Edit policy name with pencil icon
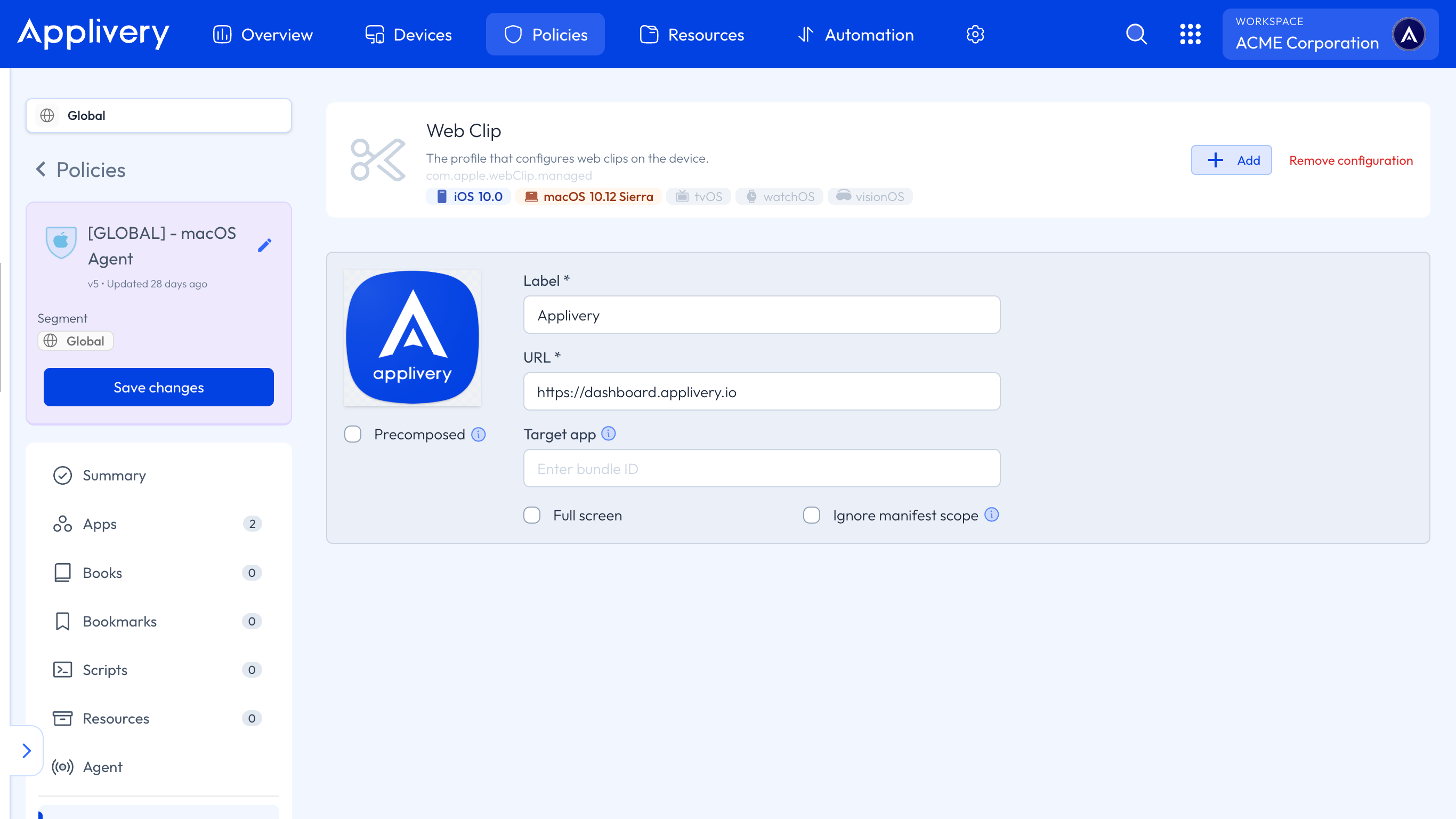 click(x=264, y=245)
